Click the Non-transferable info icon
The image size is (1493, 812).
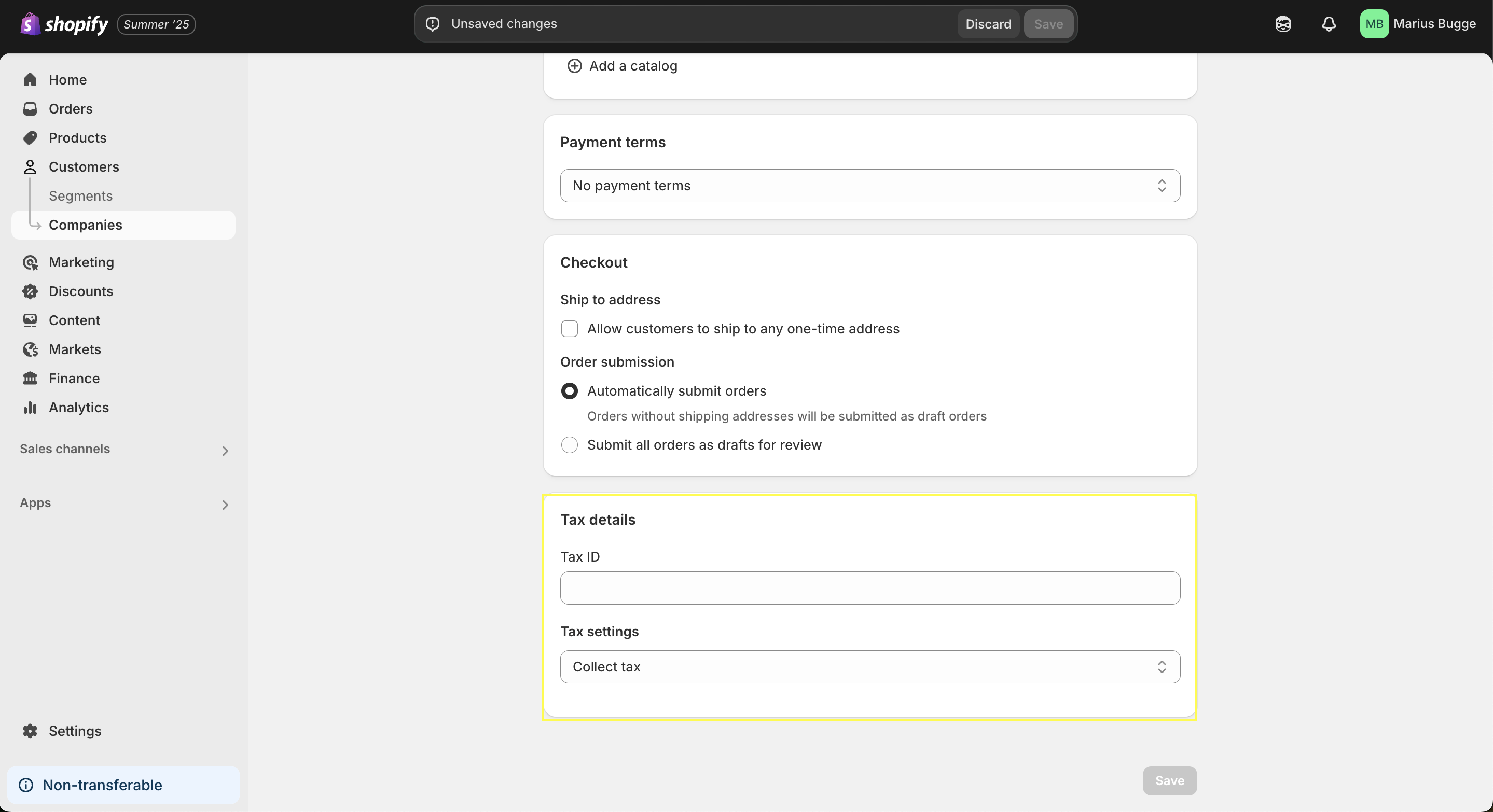coord(26,785)
